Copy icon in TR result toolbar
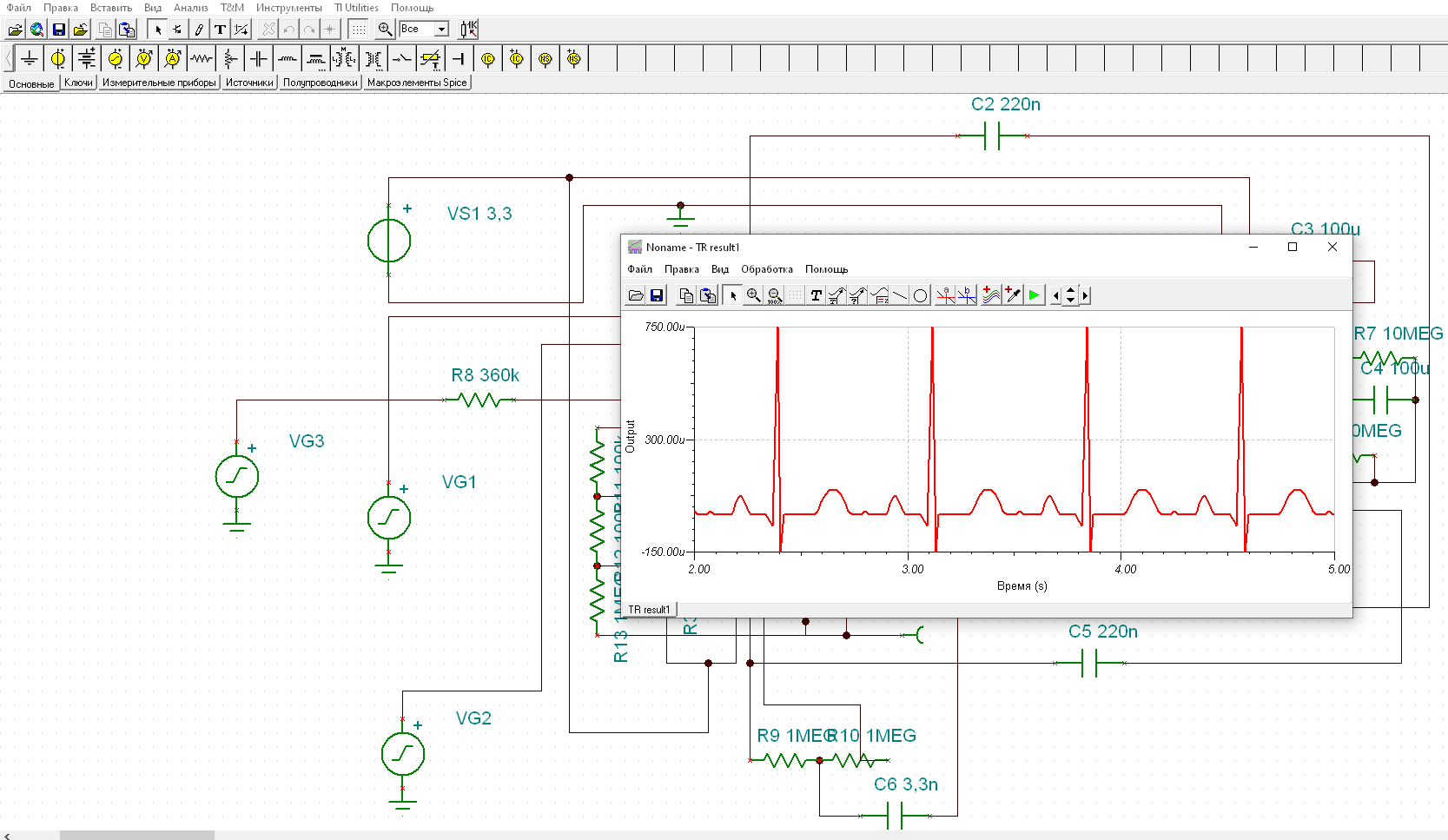Image resolution: width=1448 pixels, height=840 pixels. (x=686, y=295)
